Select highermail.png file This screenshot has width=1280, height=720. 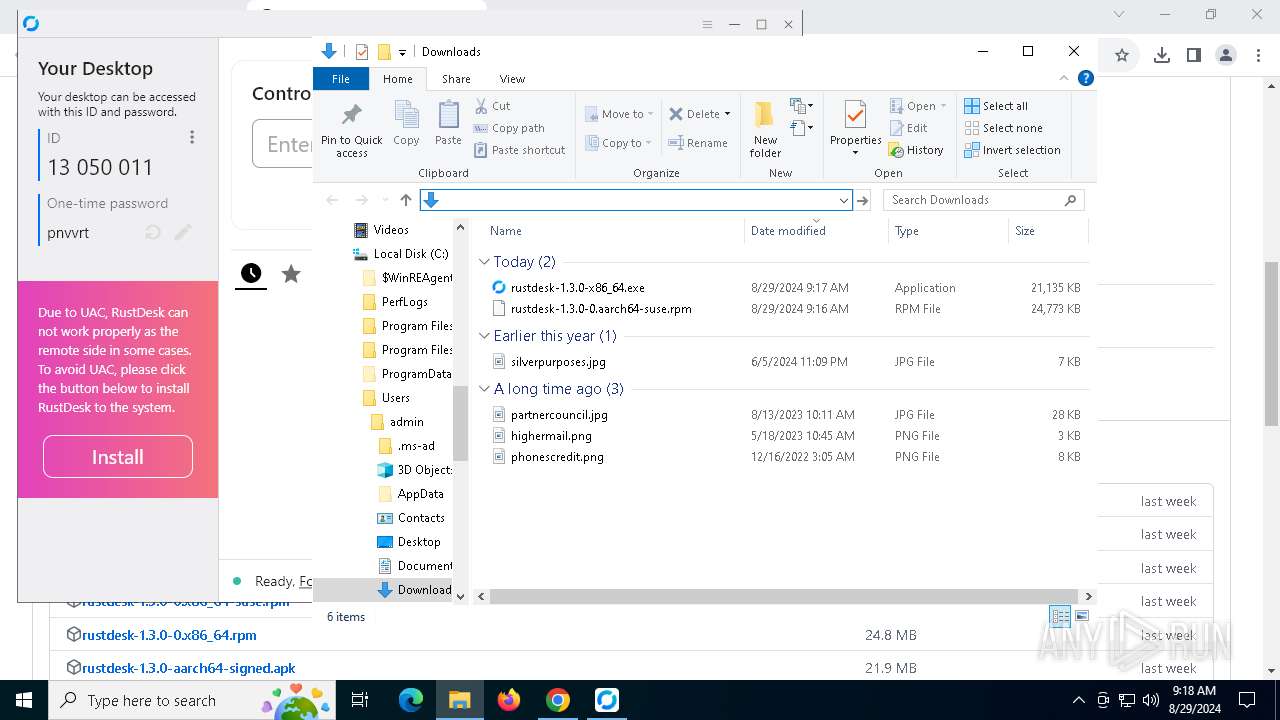[x=551, y=436]
